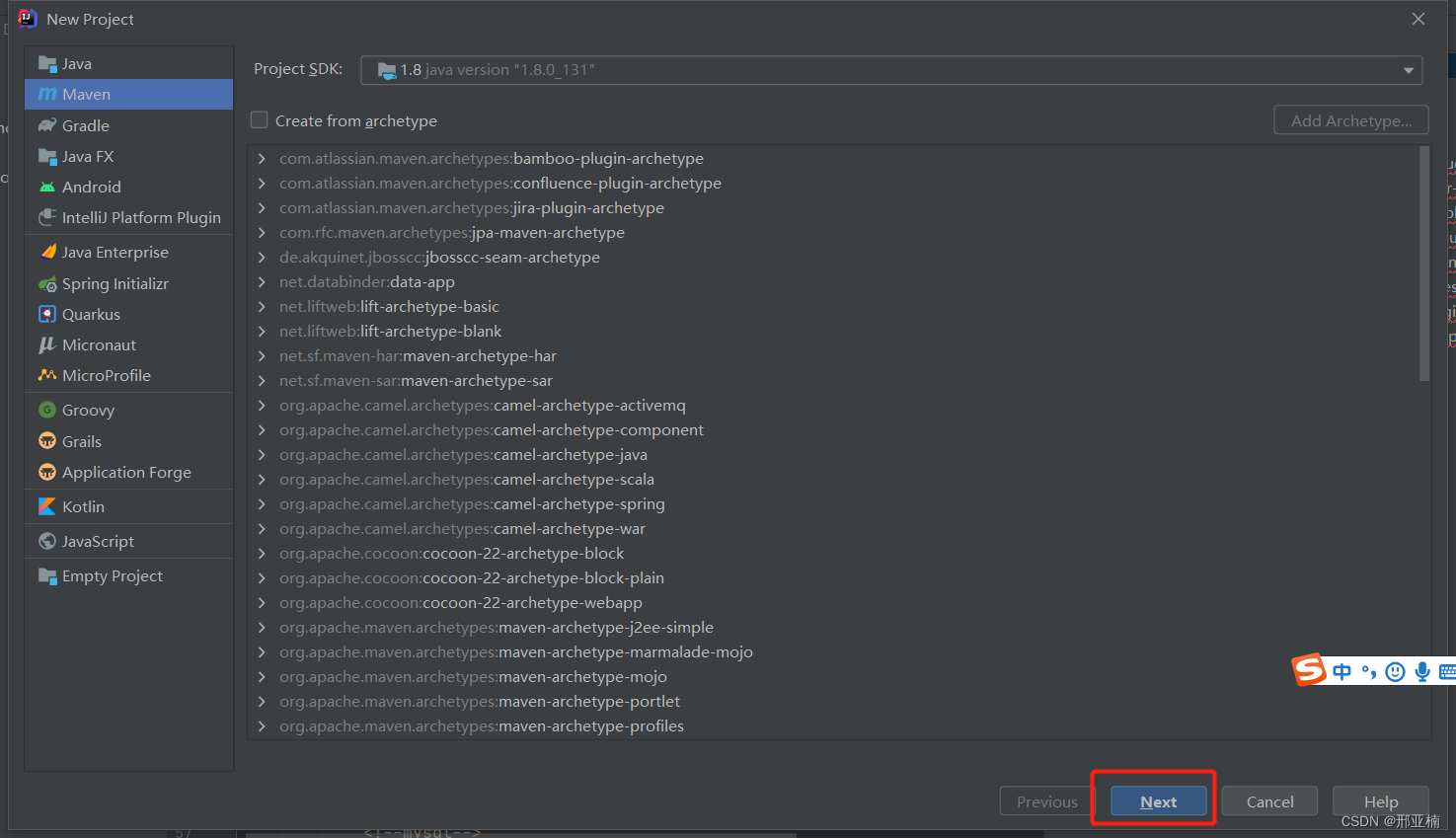Expand camel-archetype-activemq entry

click(262, 406)
